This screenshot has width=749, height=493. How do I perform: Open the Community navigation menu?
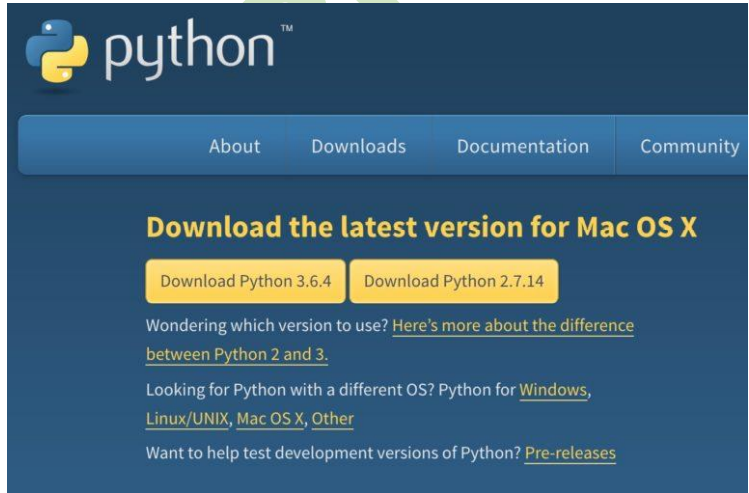click(690, 147)
